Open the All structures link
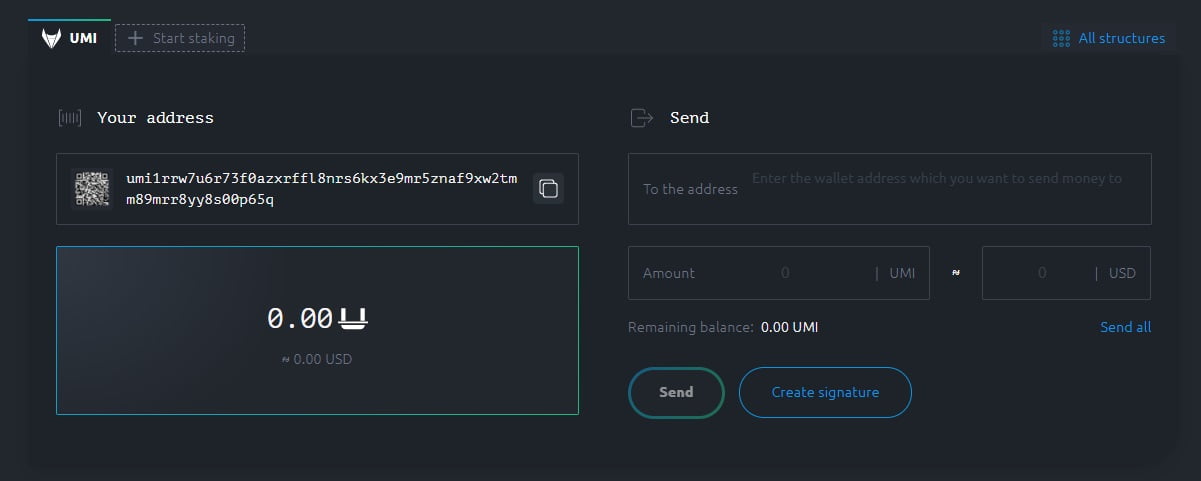 tap(1121, 39)
